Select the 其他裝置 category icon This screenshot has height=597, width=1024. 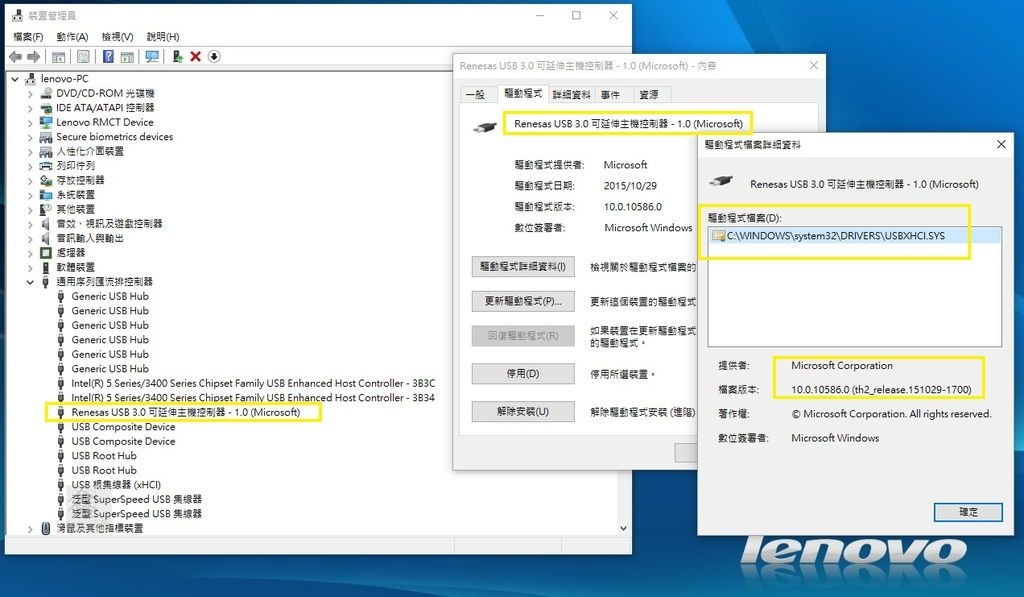tap(46, 209)
